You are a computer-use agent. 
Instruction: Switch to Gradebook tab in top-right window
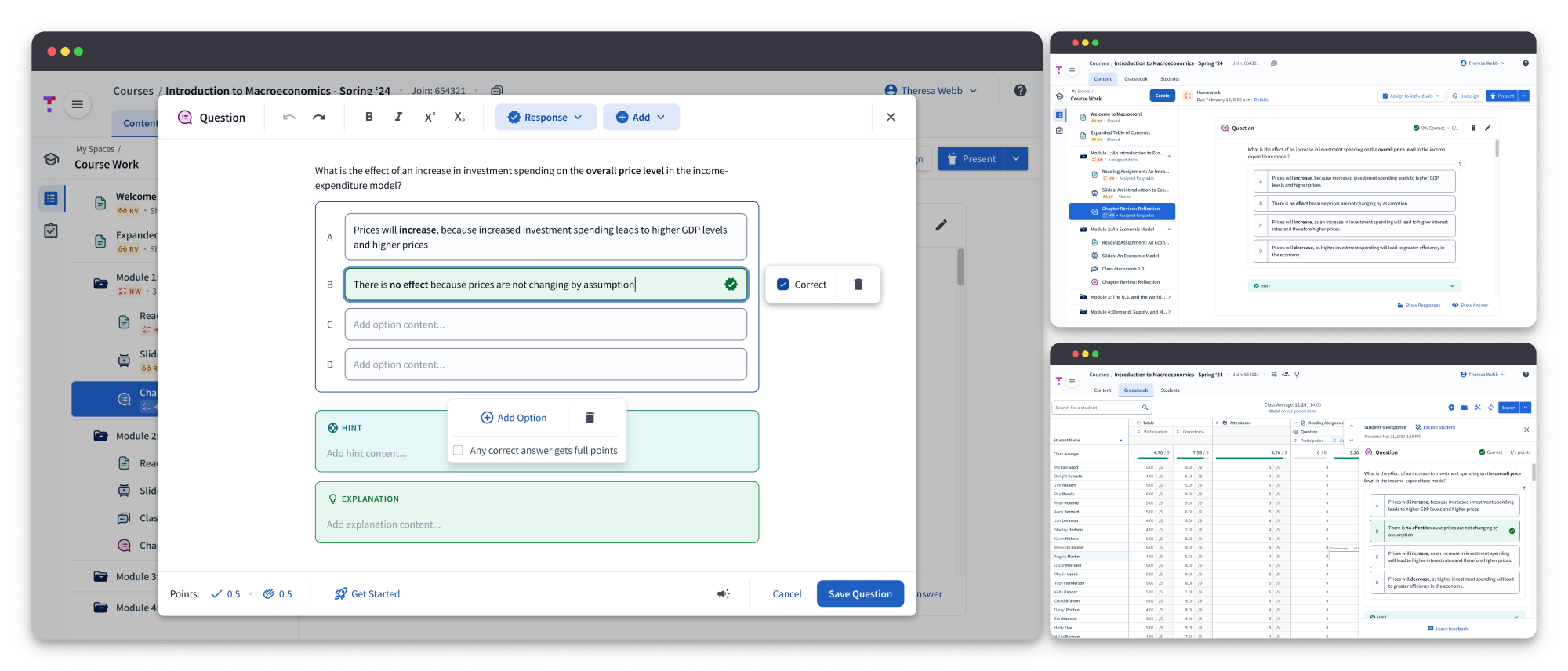[1136, 78]
